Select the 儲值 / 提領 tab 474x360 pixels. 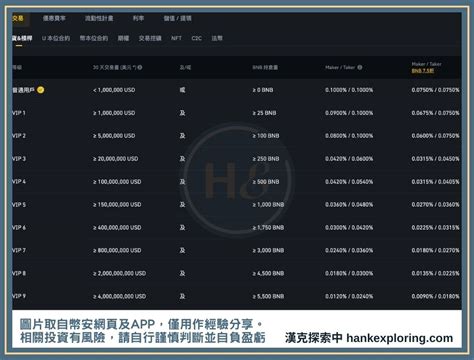[177, 18]
